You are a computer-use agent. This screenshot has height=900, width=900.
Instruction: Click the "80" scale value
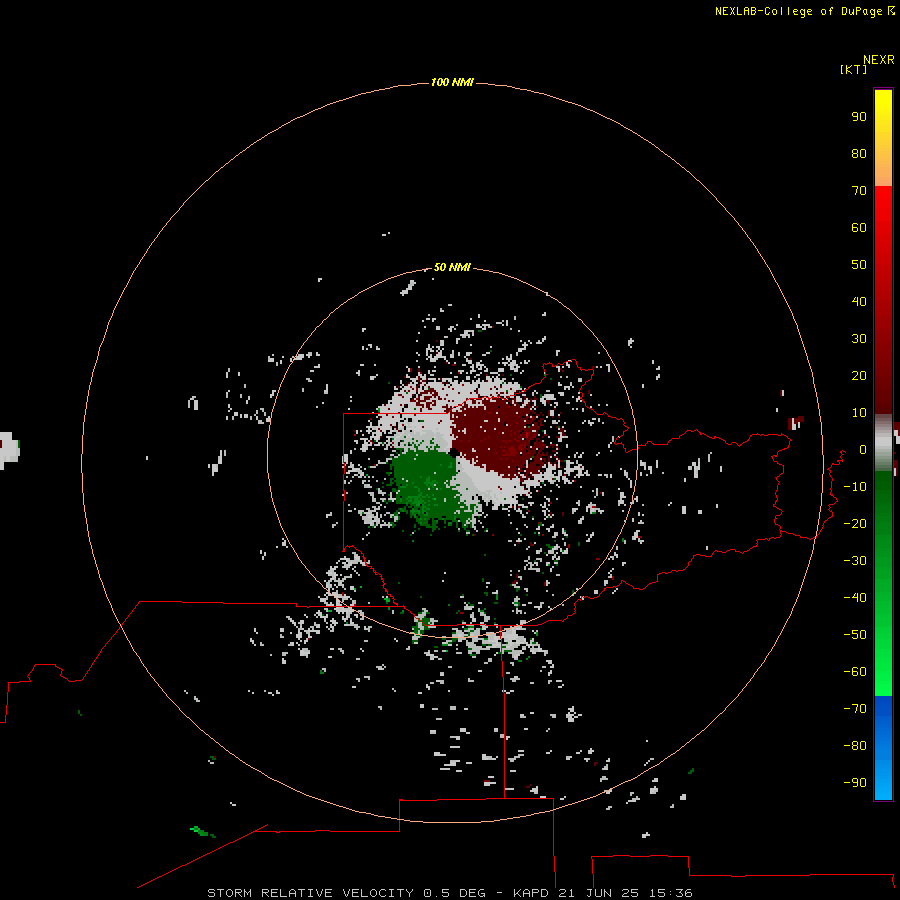(859, 153)
